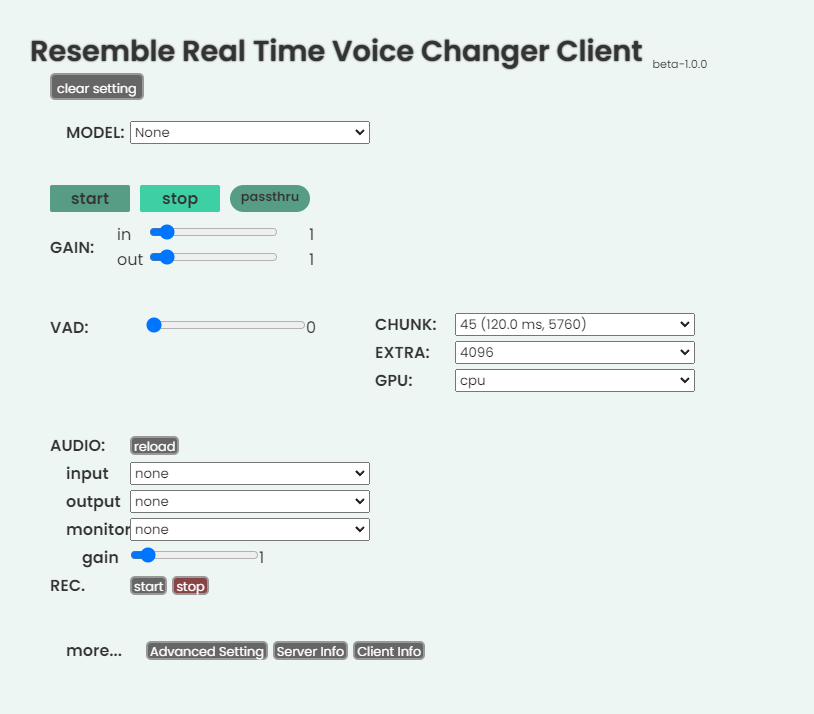The image size is (814, 714).
Task: Click the input gain slider
Action: tap(213, 232)
